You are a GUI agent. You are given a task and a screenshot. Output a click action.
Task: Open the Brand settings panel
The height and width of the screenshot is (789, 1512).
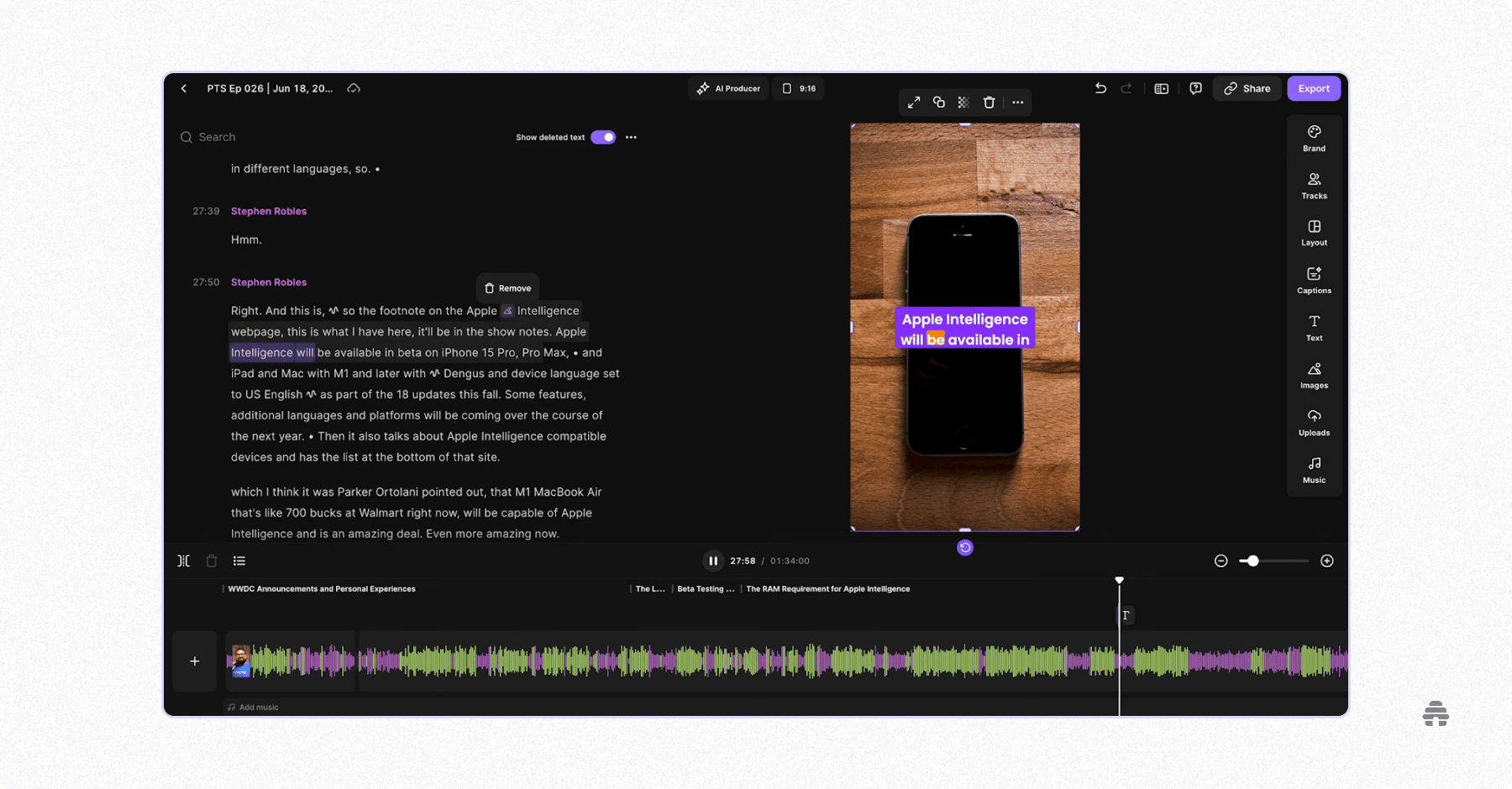[1313, 138]
